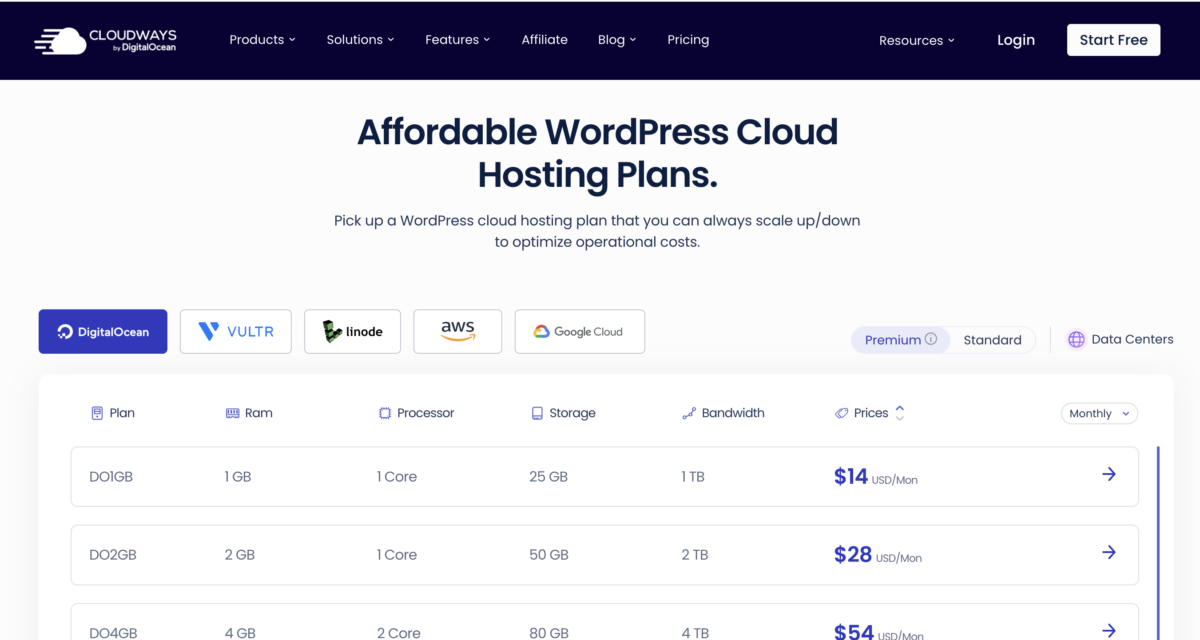
Task: Click the Data Centers globe icon
Action: [1076, 339]
